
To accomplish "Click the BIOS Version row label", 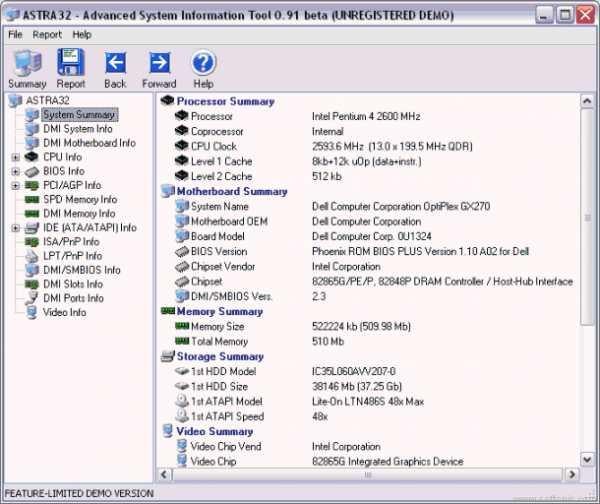I will (x=219, y=251).
